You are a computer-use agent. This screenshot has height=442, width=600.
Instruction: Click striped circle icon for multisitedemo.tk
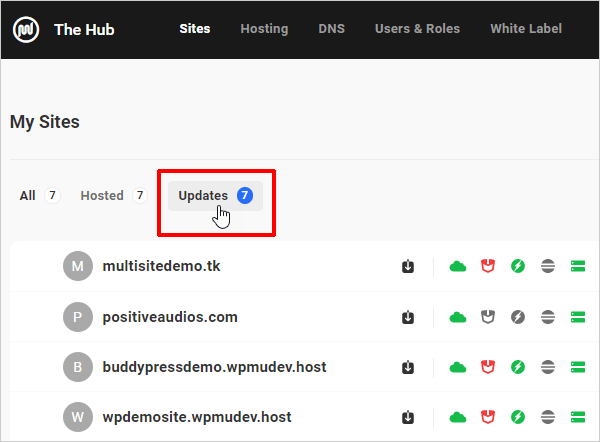[x=548, y=266]
